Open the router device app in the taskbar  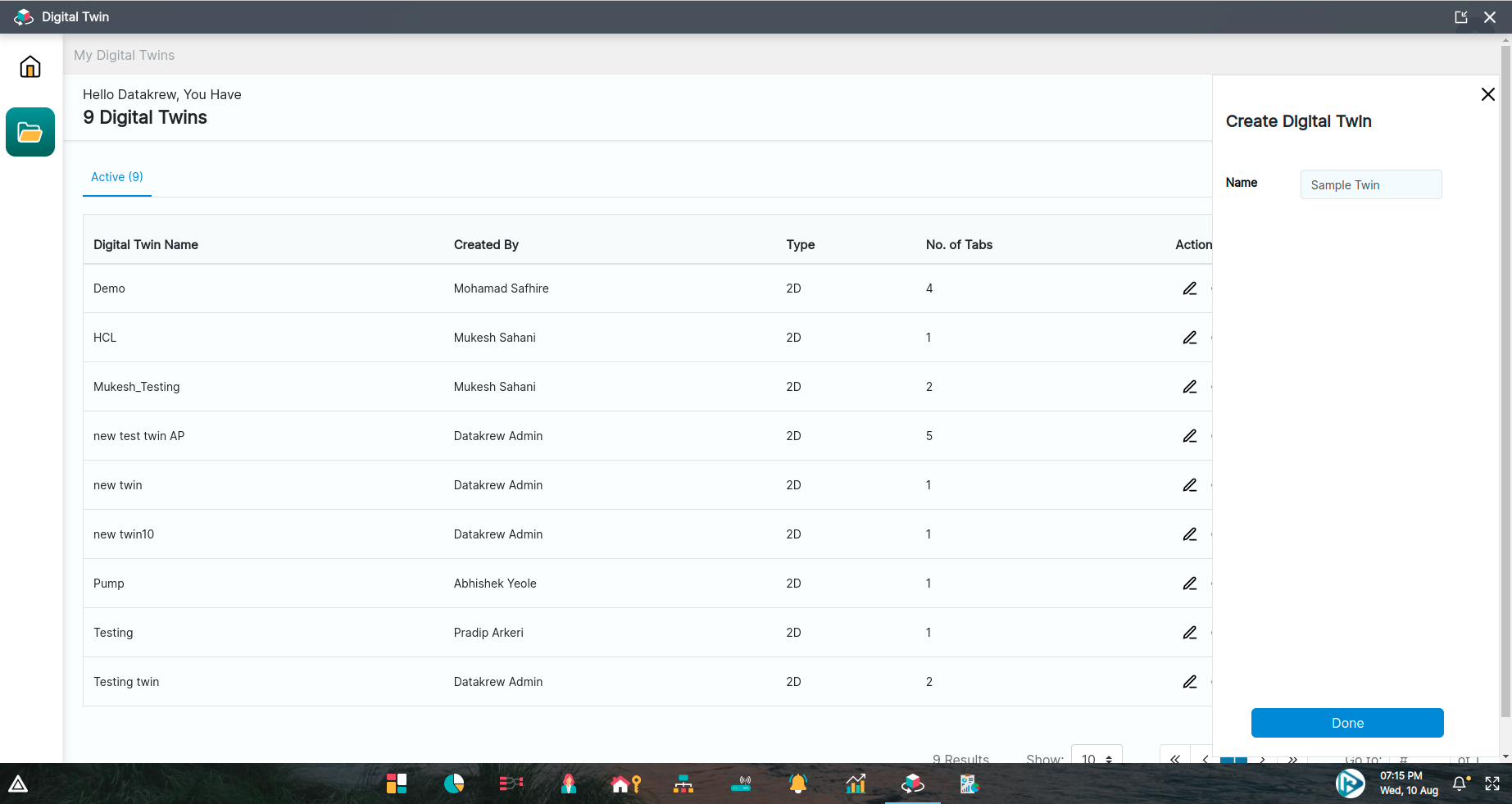741,784
